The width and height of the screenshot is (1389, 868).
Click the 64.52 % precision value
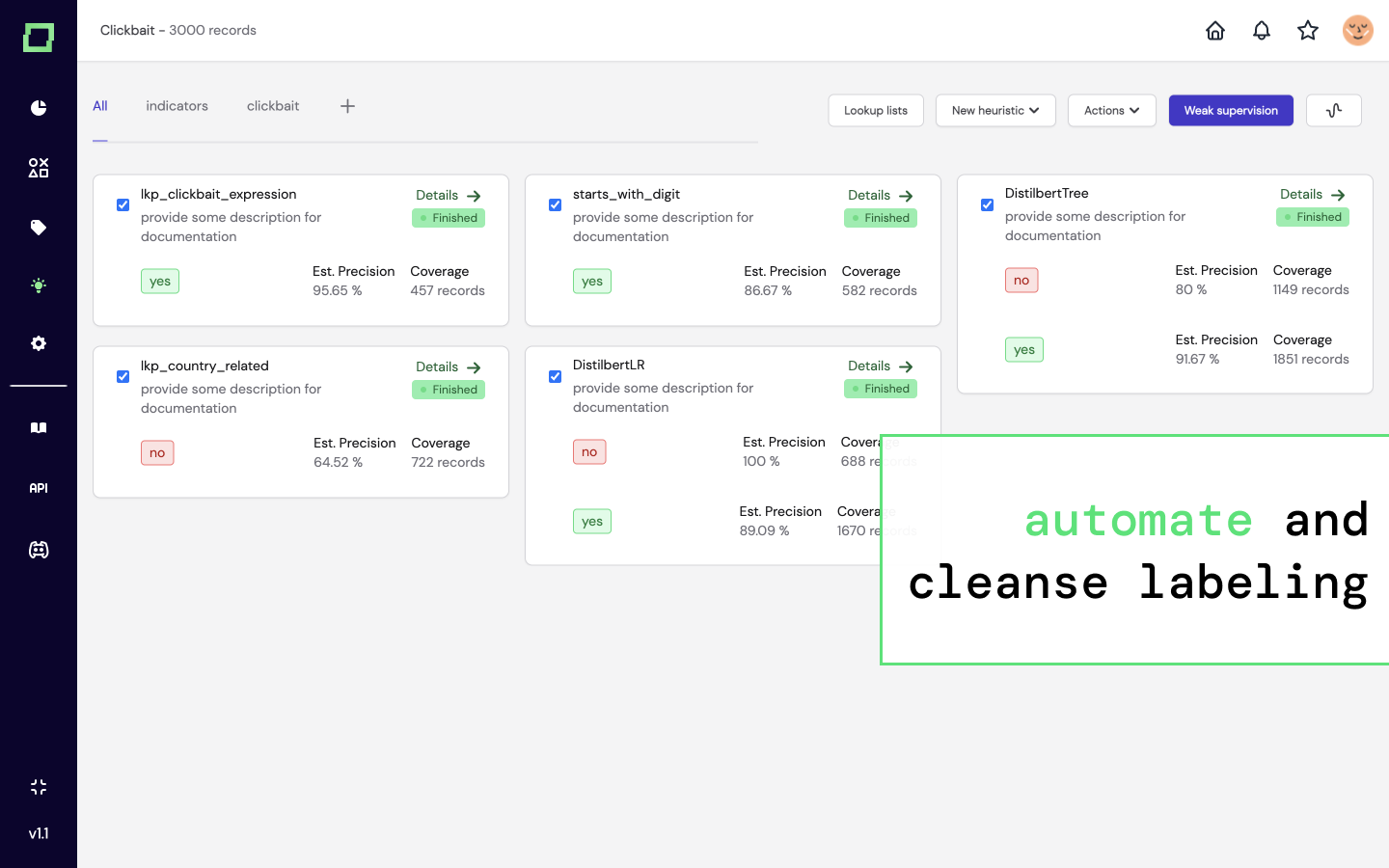coord(338,462)
